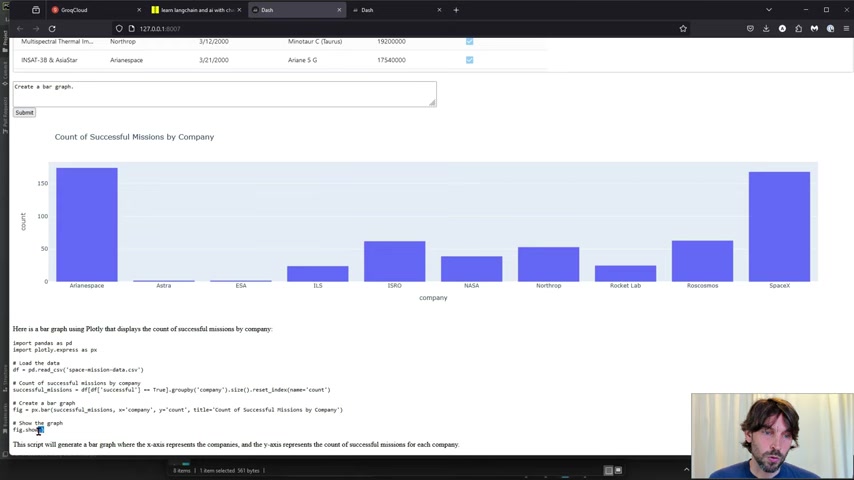Click the '3/21/2000' date cell
Image resolution: width=854 pixels, height=480 pixels.
point(214,60)
